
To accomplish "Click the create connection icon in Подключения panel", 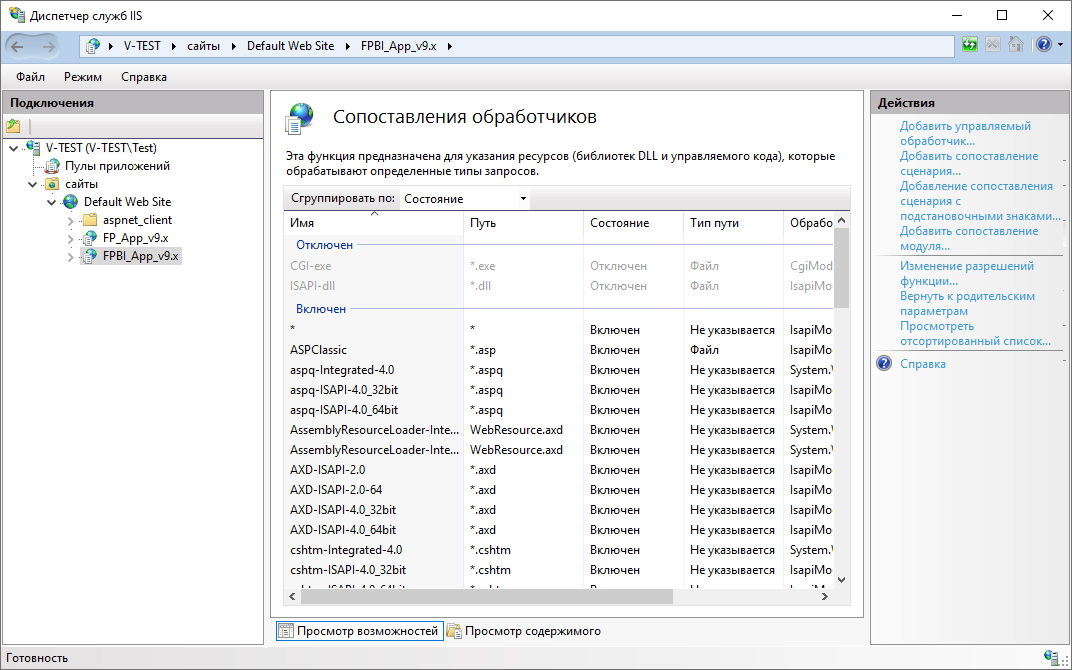I will (13, 126).
